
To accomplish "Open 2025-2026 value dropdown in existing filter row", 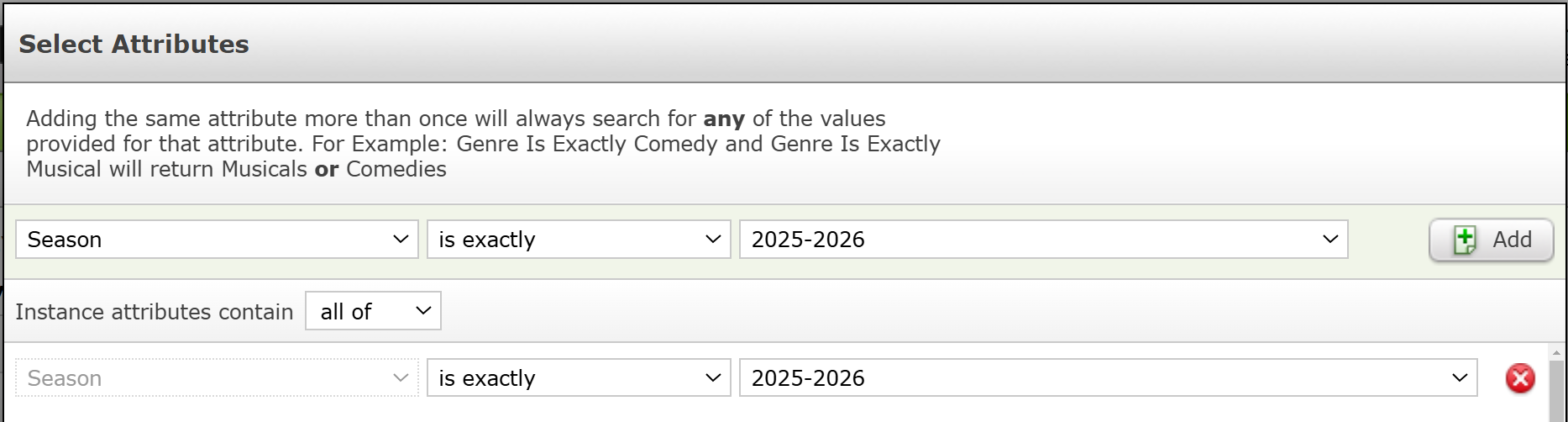I will click(x=1108, y=378).
